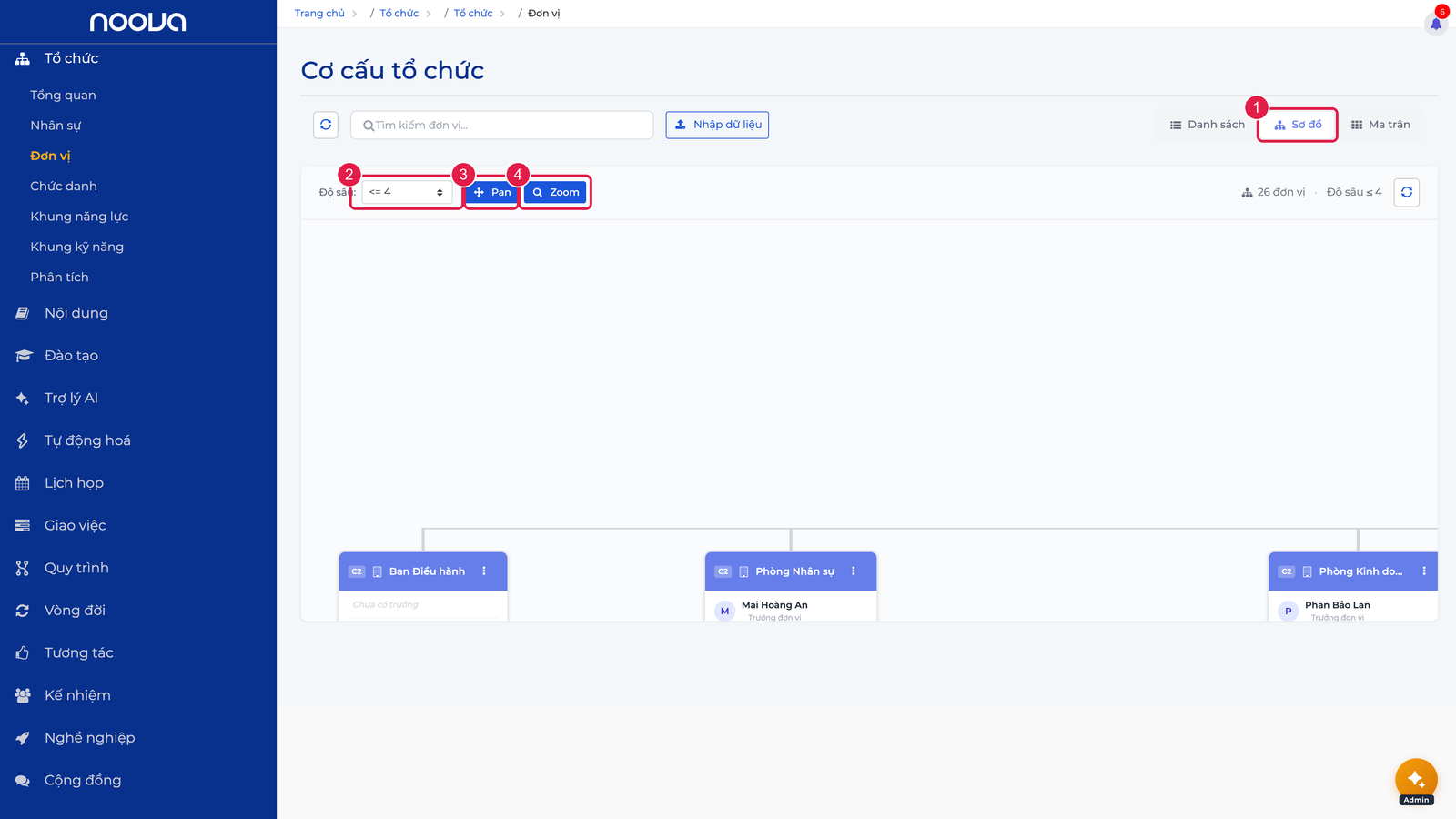The height and width of the screenshot is (819, 1456).
Task: Select the Phòng Nhân sự unit card
Action: point(791,586)
